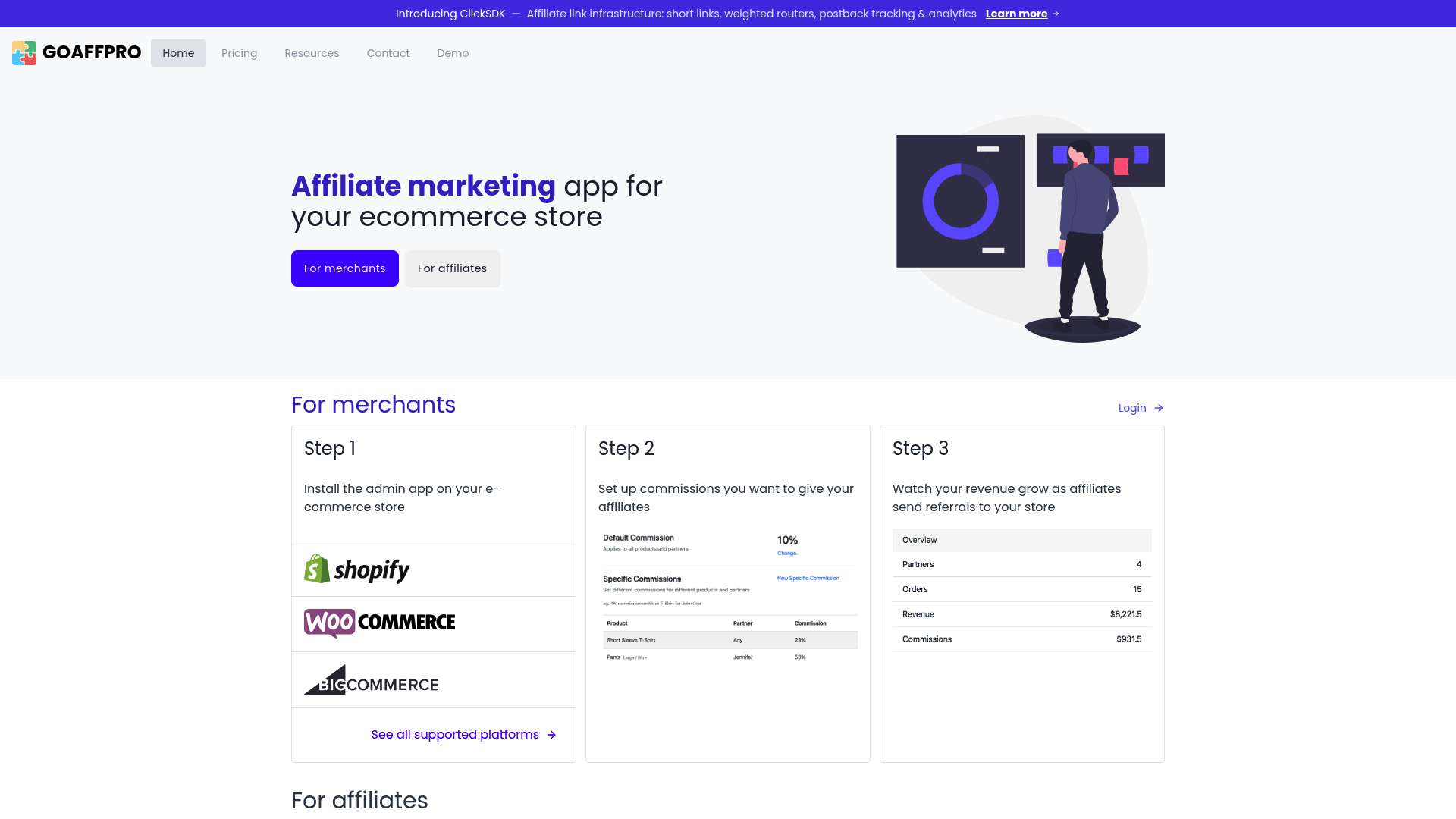Open the Demo page
This screenshot has height=819, width=1456.
453,53
